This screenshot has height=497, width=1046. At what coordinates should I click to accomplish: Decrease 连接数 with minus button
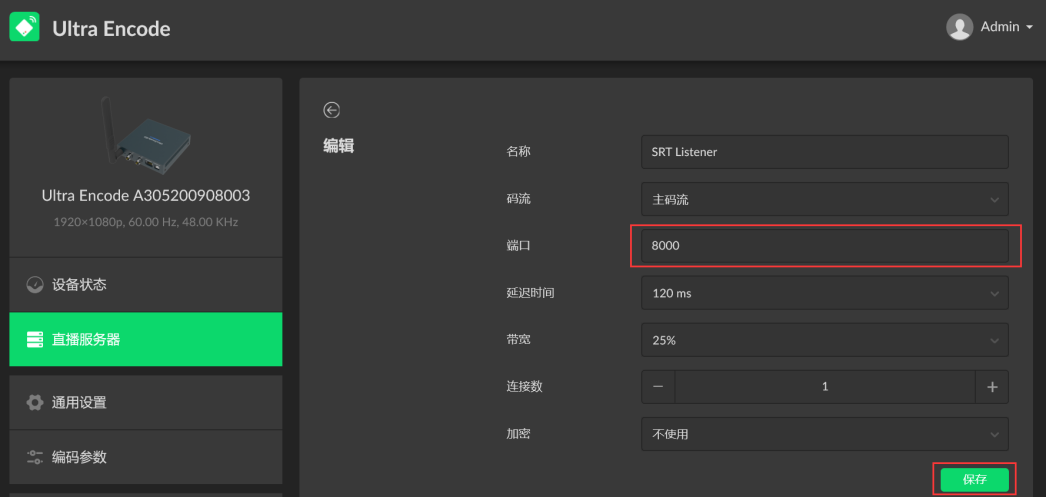658,387
